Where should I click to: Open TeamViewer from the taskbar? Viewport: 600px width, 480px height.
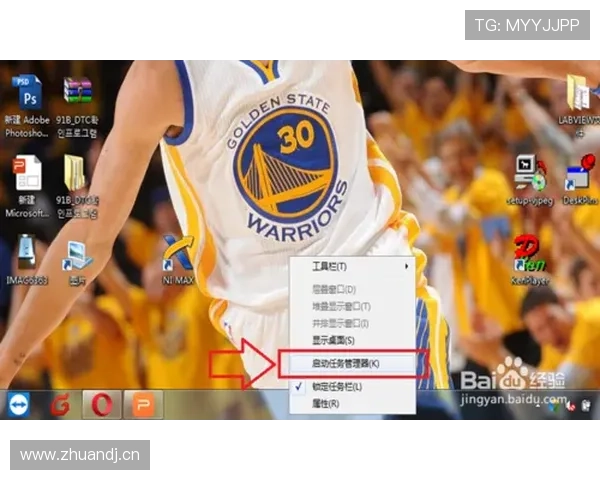tap(19, 405)
